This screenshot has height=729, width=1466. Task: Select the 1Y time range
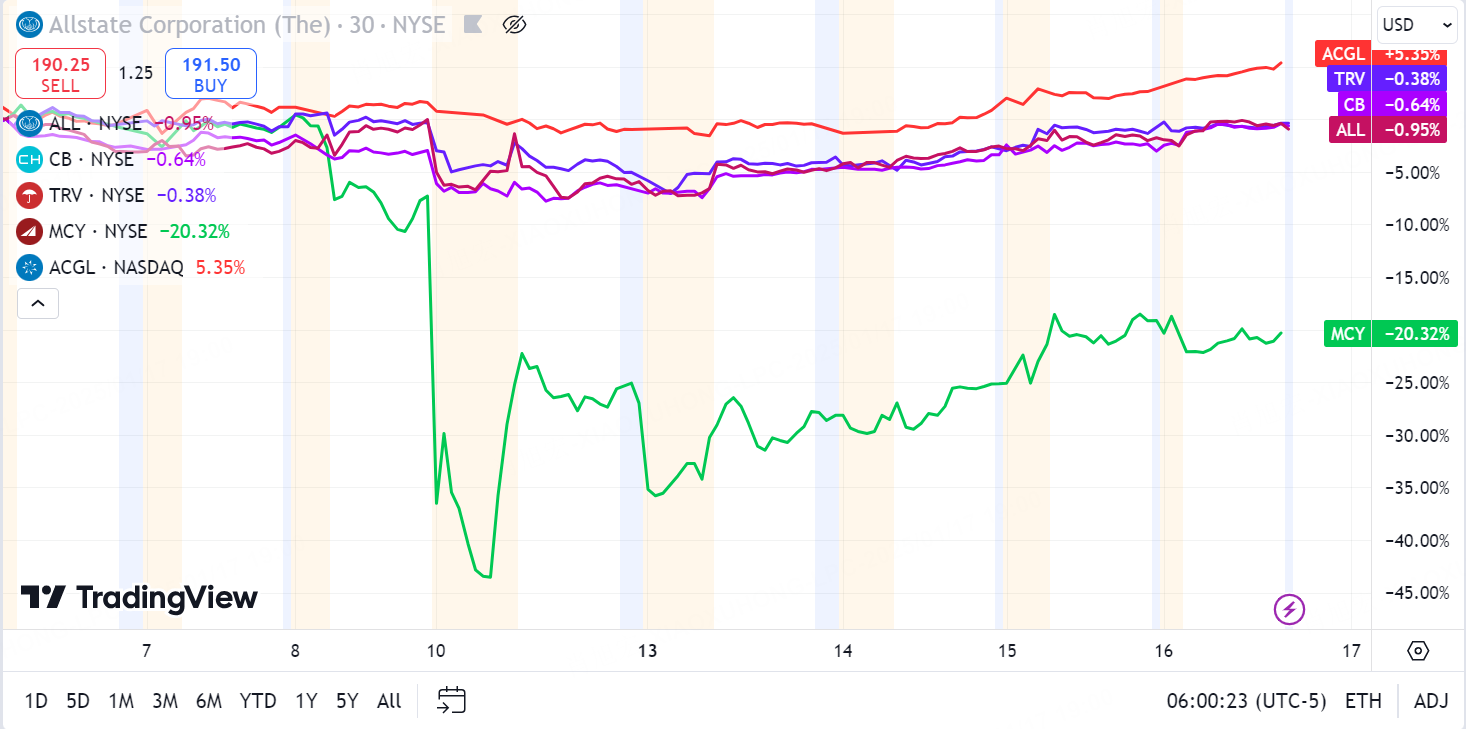click(x=306, y=701)
